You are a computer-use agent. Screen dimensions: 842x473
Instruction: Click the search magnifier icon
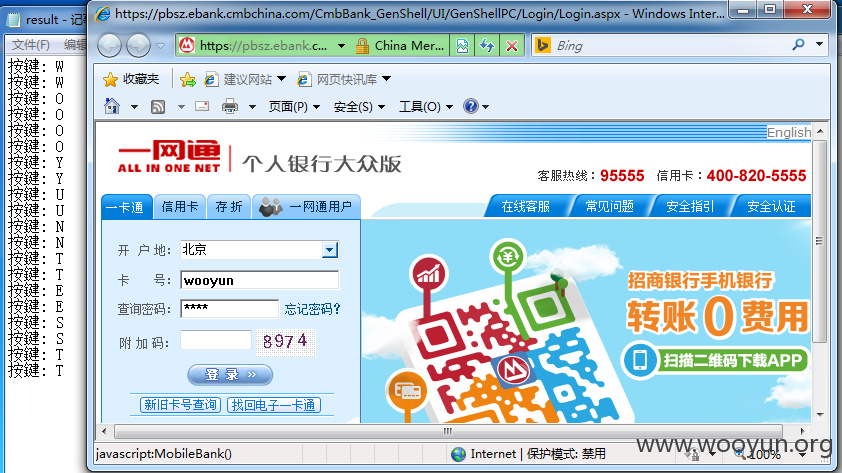799,45
